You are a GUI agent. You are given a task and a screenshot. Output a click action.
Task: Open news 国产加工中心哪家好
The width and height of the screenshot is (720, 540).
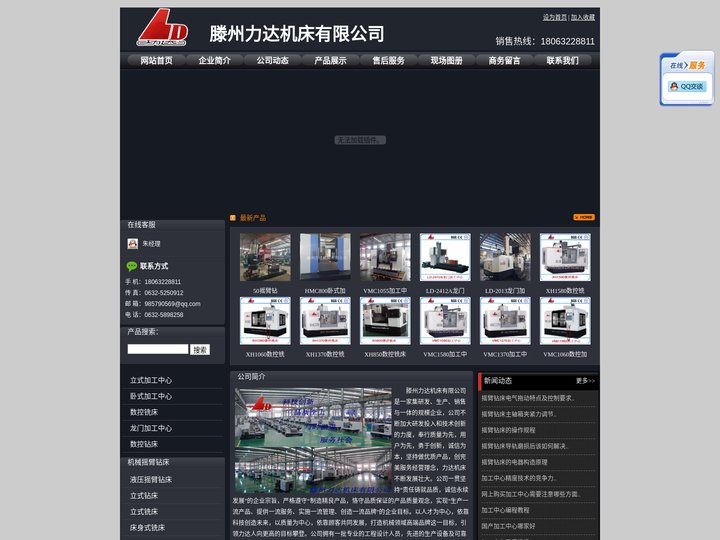point(508,526)
